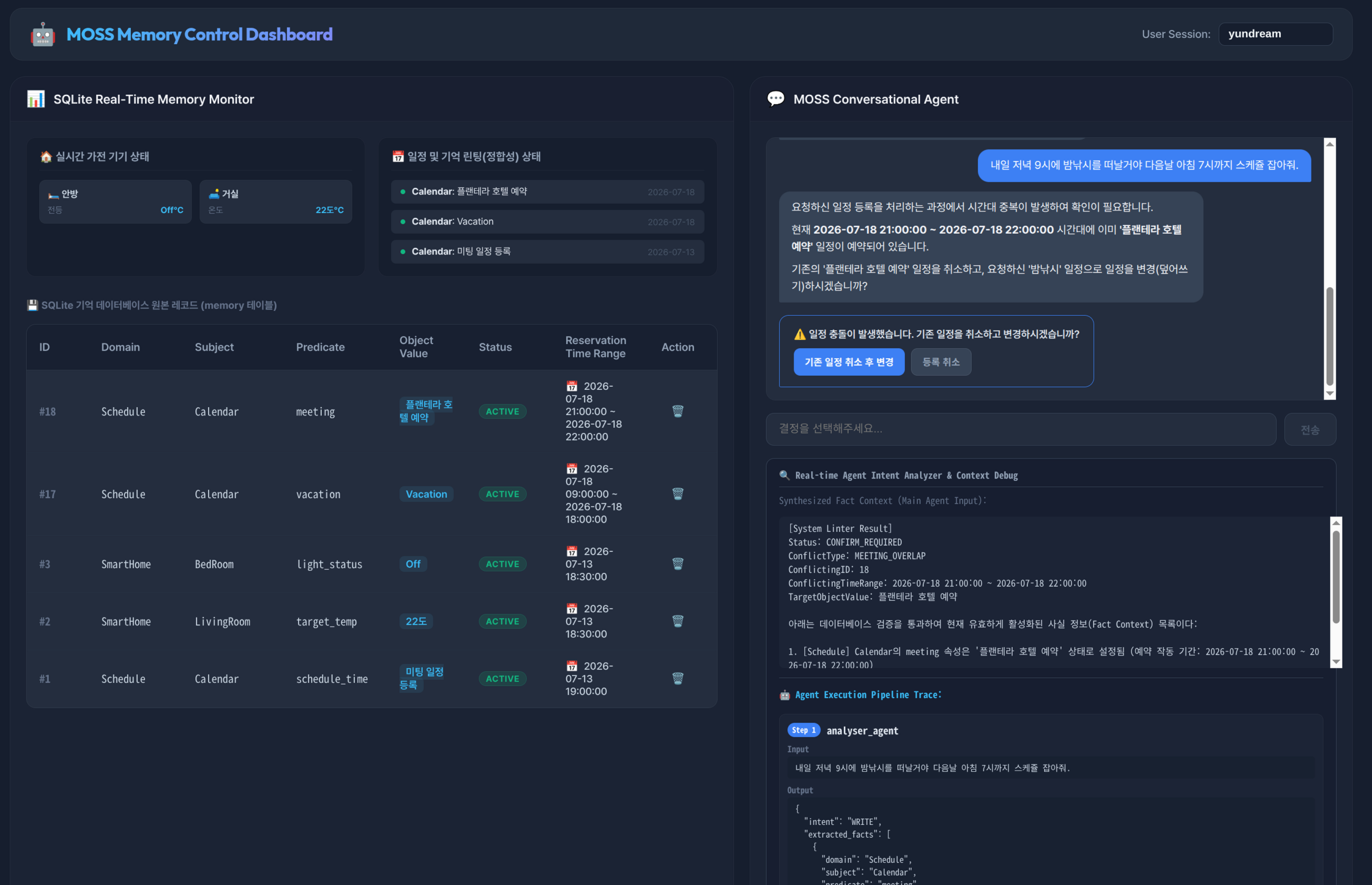This screenshot has height=885, width=1372.
Task: Click calendar icon in row #2 time range
Action: tap(572, 609)
